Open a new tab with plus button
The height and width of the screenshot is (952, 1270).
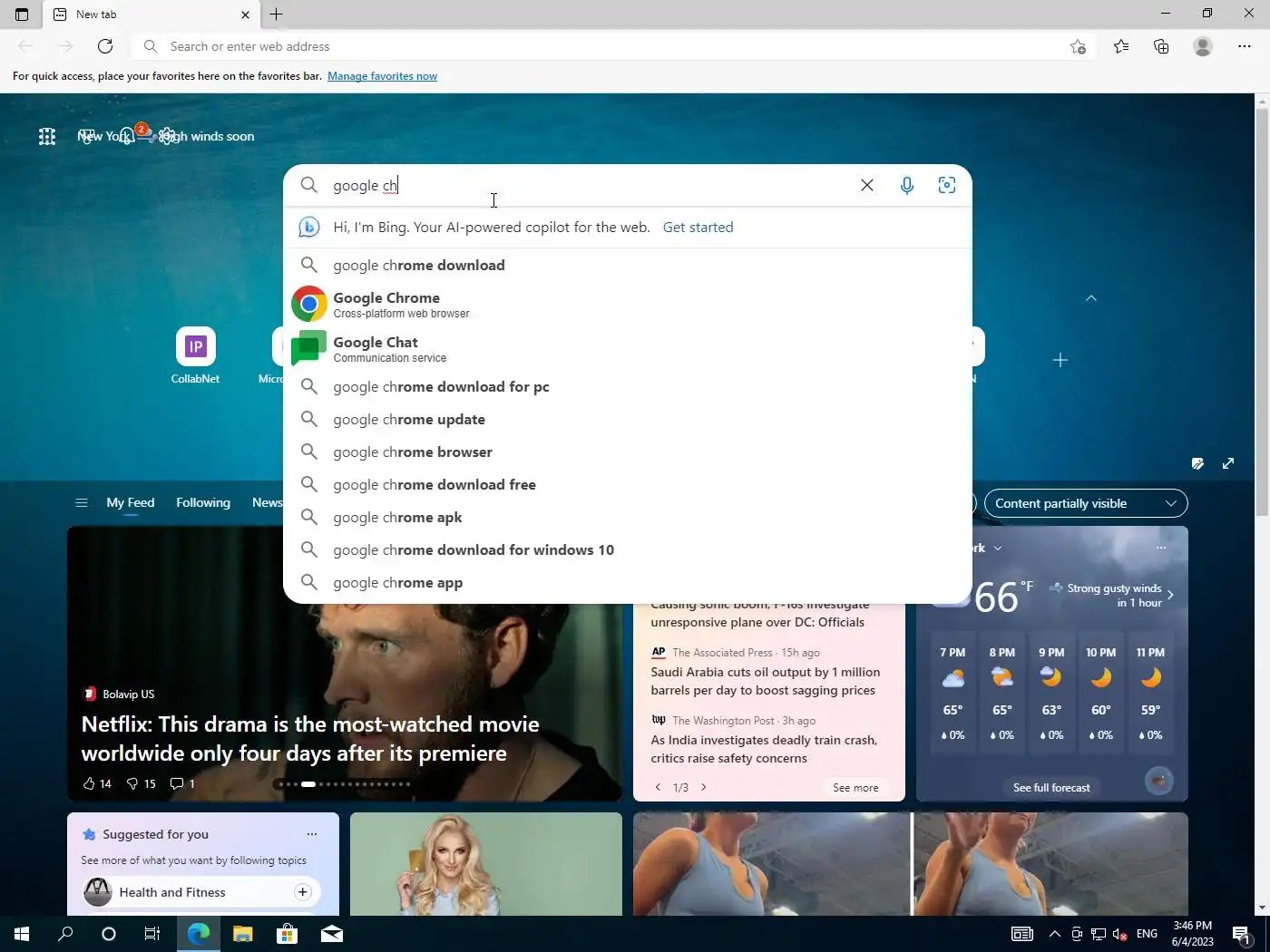coord(277,15)
